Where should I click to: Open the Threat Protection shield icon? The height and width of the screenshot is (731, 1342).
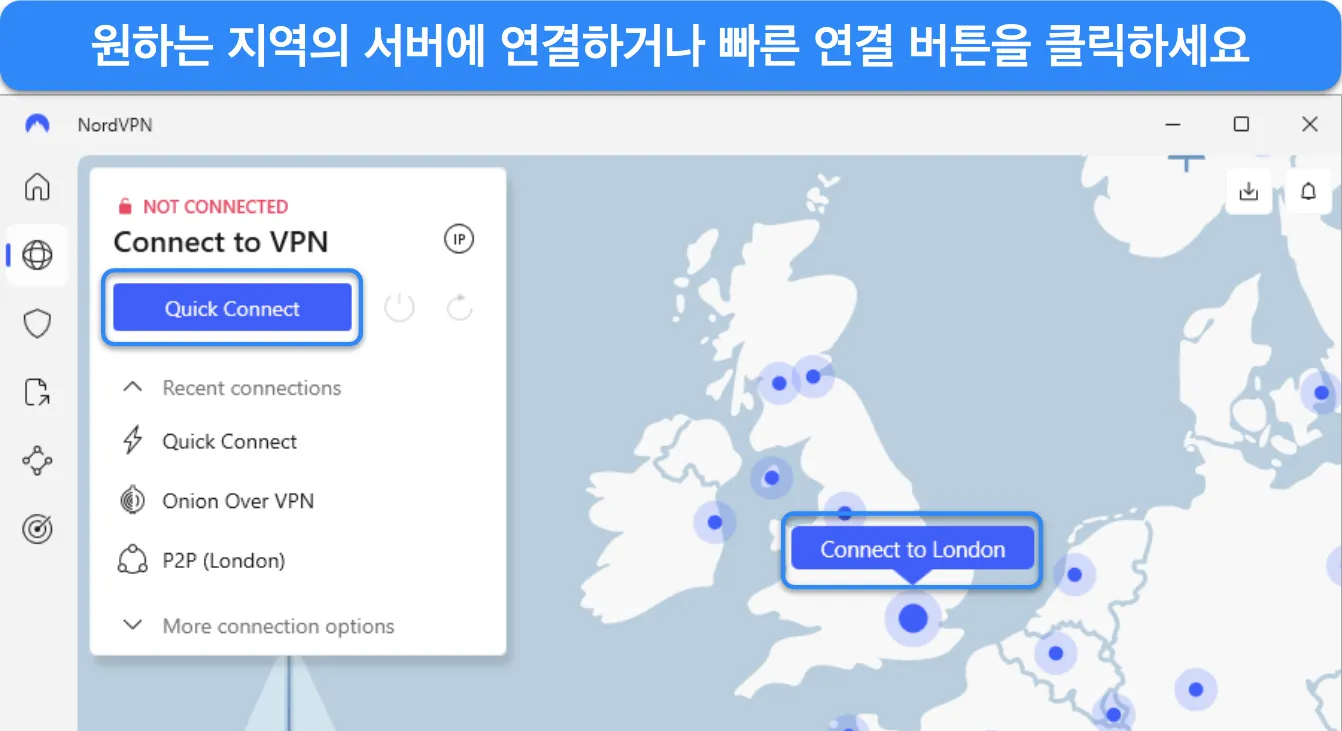point(37,324)
